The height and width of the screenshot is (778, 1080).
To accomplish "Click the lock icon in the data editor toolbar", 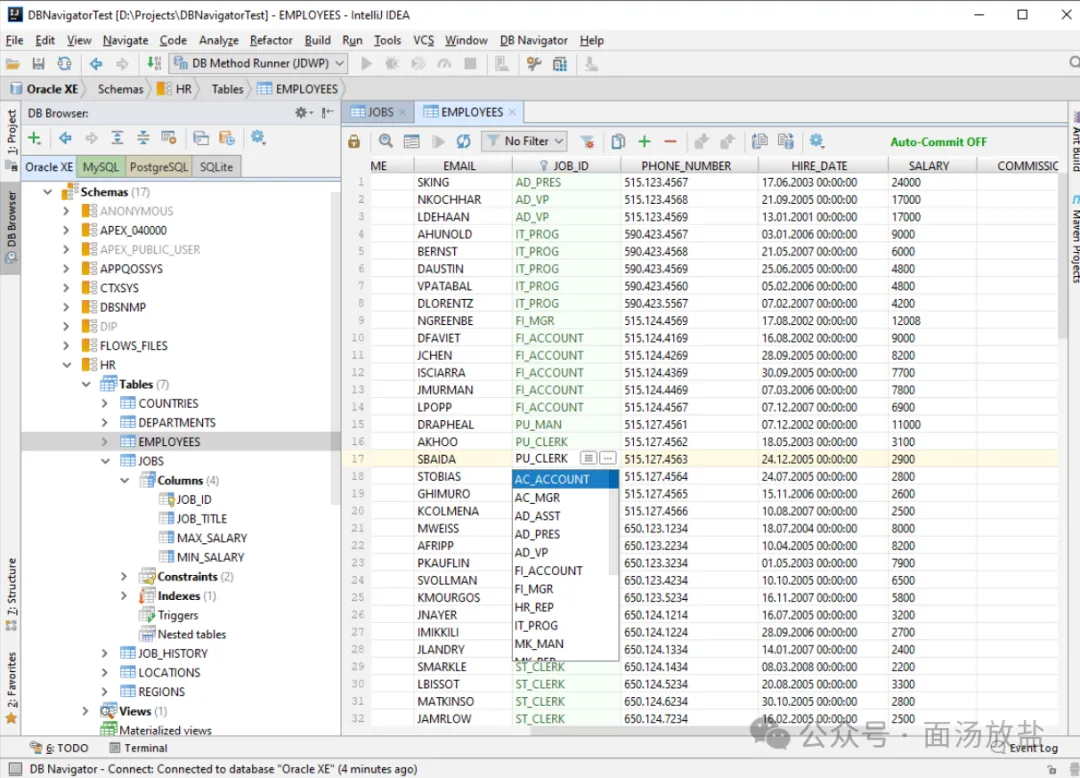I will point(354,142).
